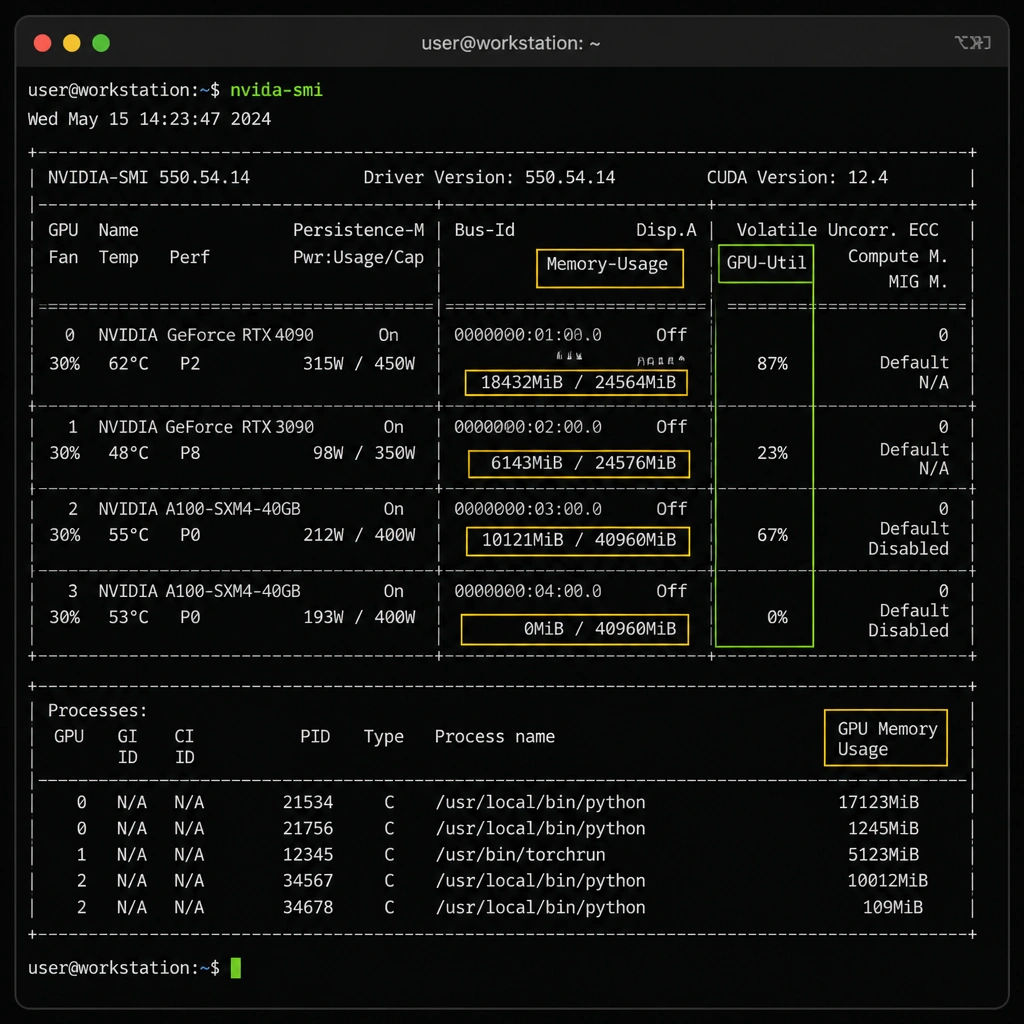This screenshot has height=1024, width=1024.
Task: Click process ID "34567"
Action: tap(308, 880)
